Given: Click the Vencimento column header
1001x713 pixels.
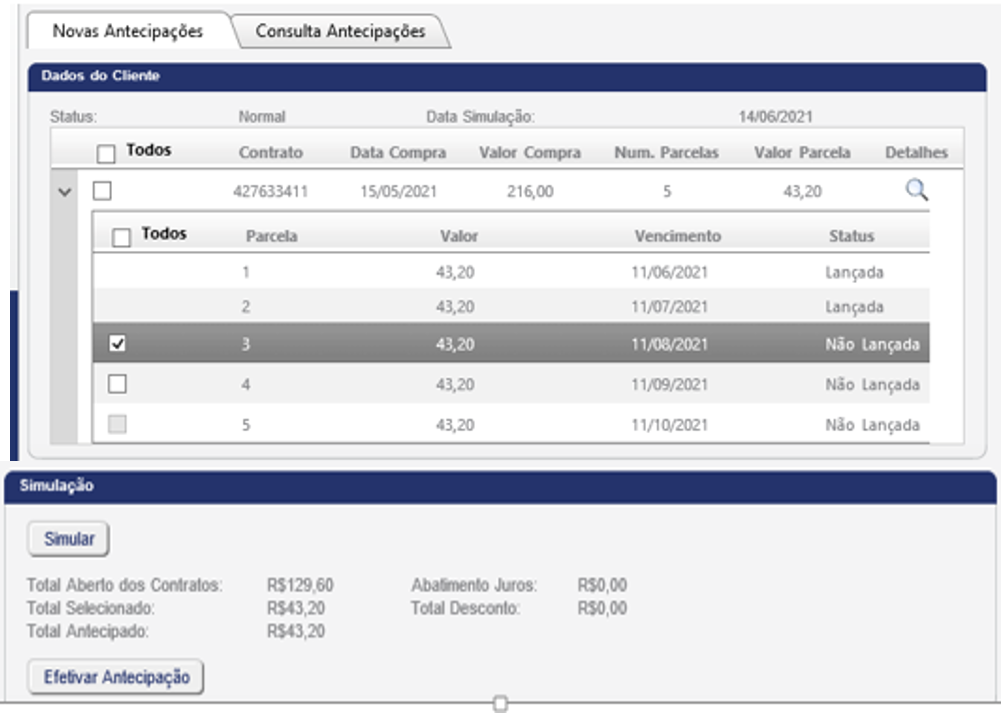Looking at the screenshot, I should click(x=677, y=237).
